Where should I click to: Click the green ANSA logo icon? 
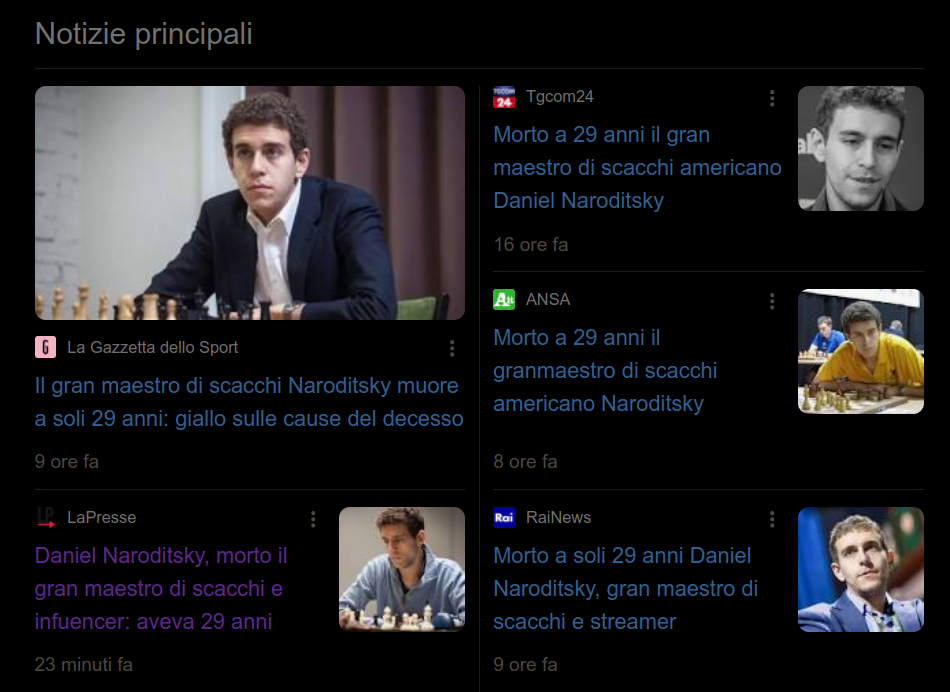tap(504, 299)
